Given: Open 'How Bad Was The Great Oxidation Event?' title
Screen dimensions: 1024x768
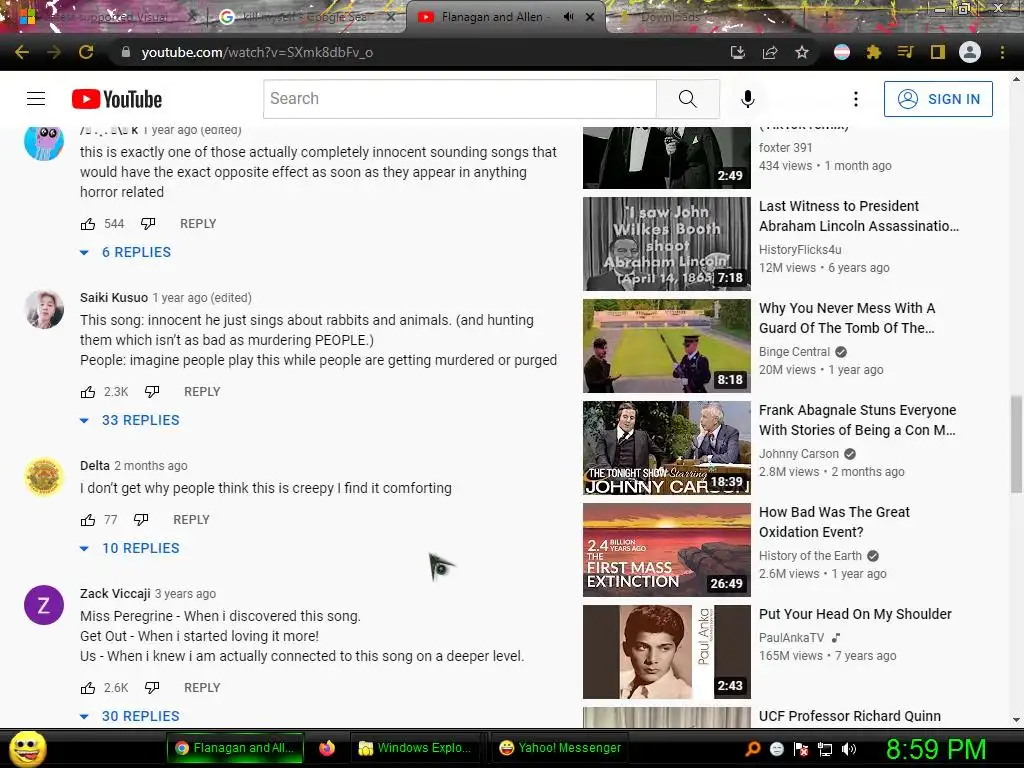Looking at the screenshot, I should [834, 522].
